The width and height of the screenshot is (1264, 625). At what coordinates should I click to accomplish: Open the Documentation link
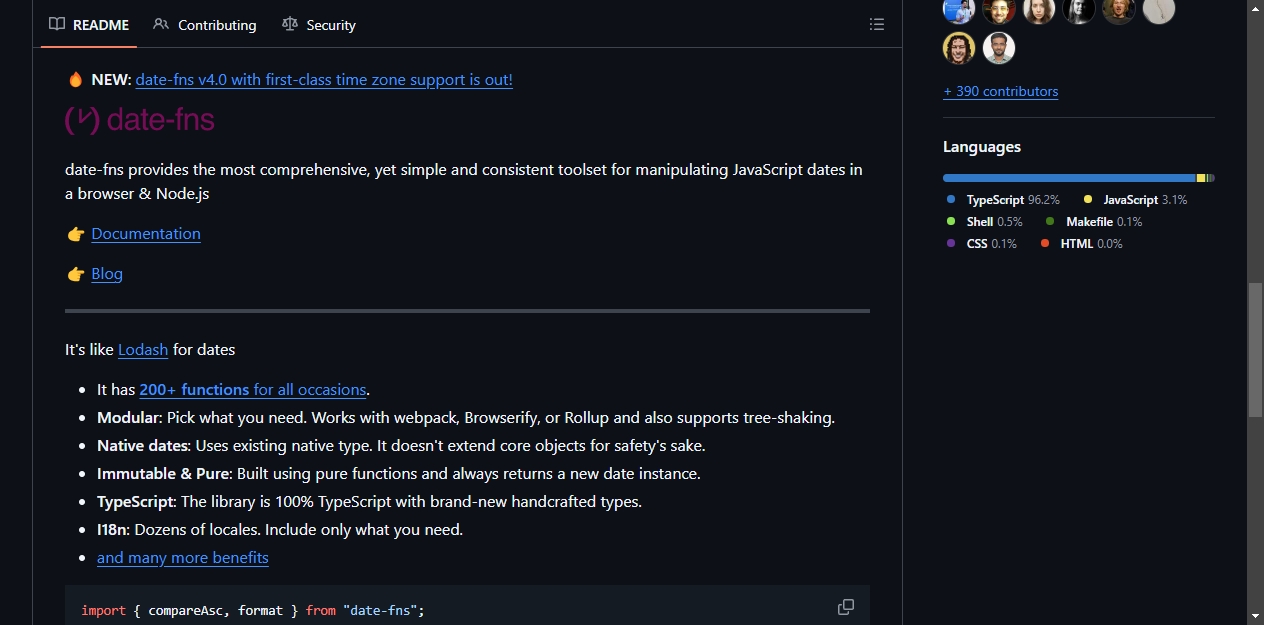[146, 233]
